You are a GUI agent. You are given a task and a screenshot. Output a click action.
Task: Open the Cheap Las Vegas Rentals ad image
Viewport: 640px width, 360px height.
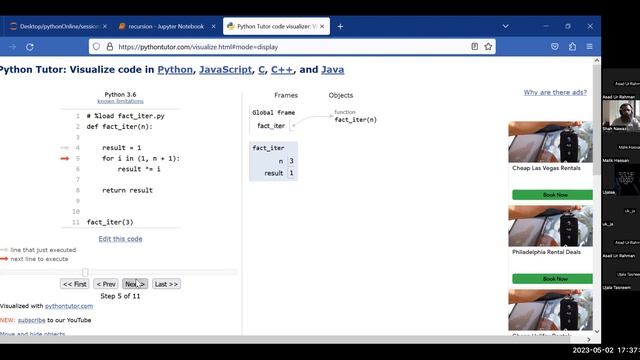(x=550, y=142)
